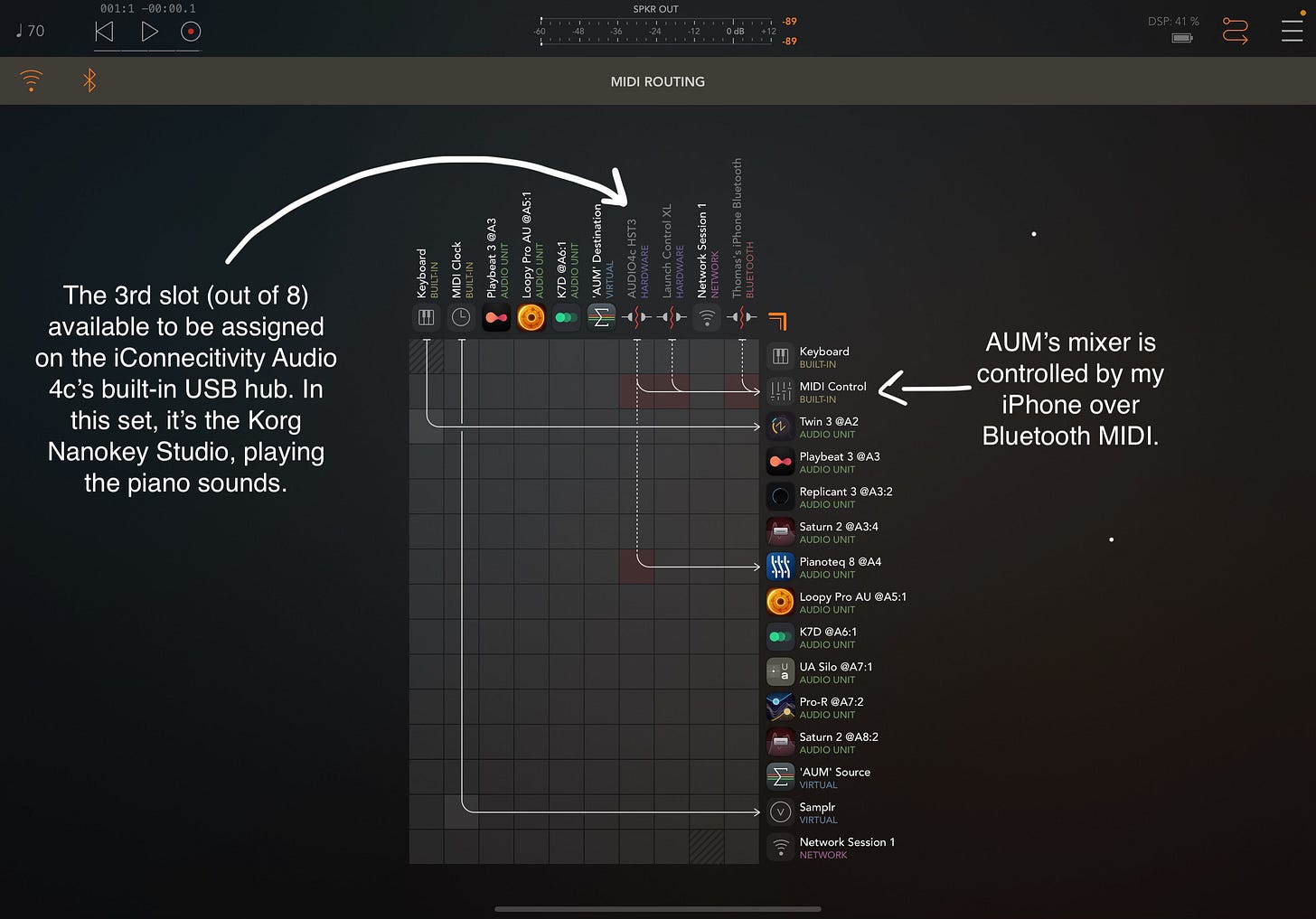Toggle MIDI Clock to Samplr routing cell
Viewport: 1316px width, 919px height.
tap(462, 812)
